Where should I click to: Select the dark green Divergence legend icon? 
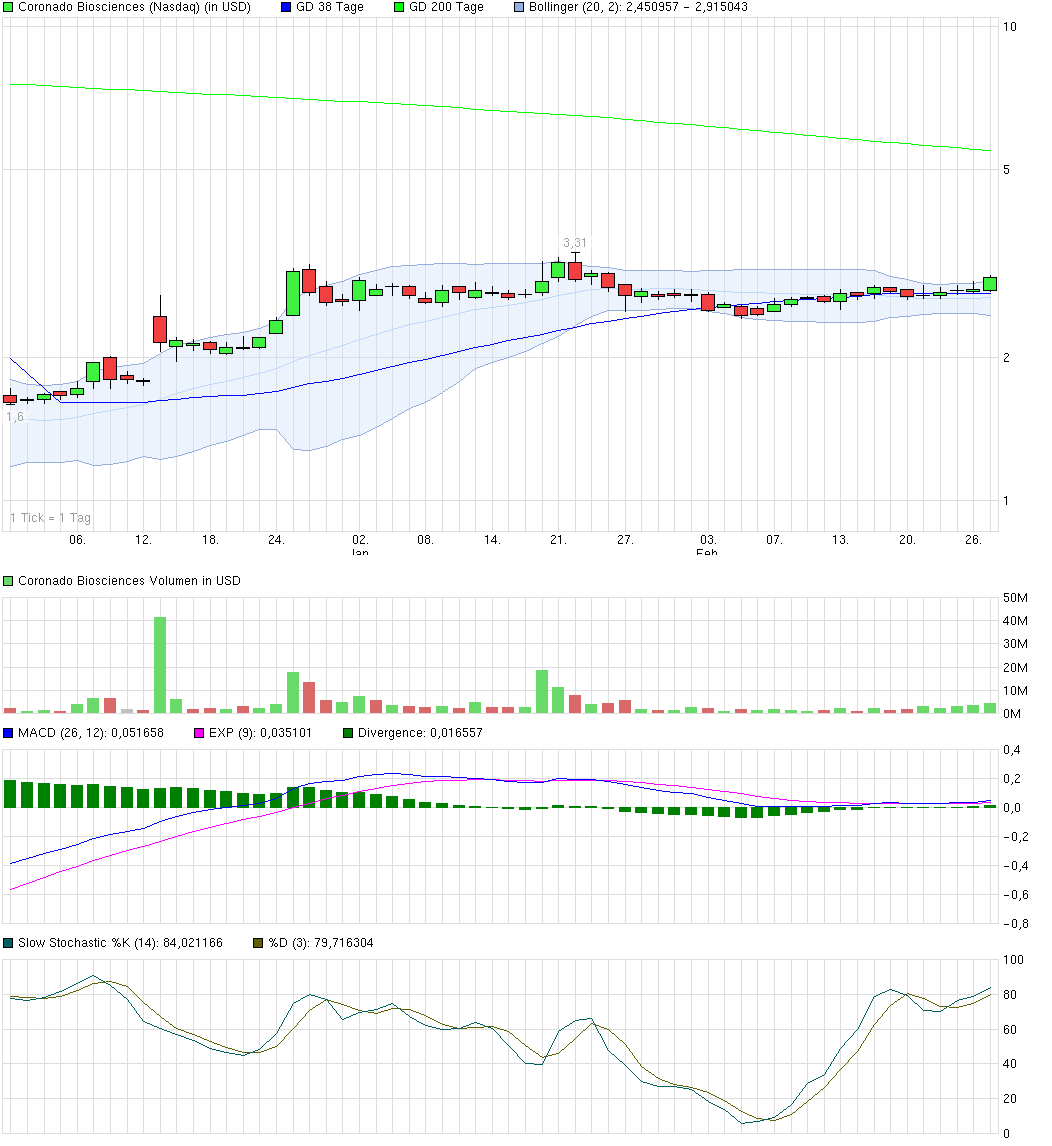349,731
